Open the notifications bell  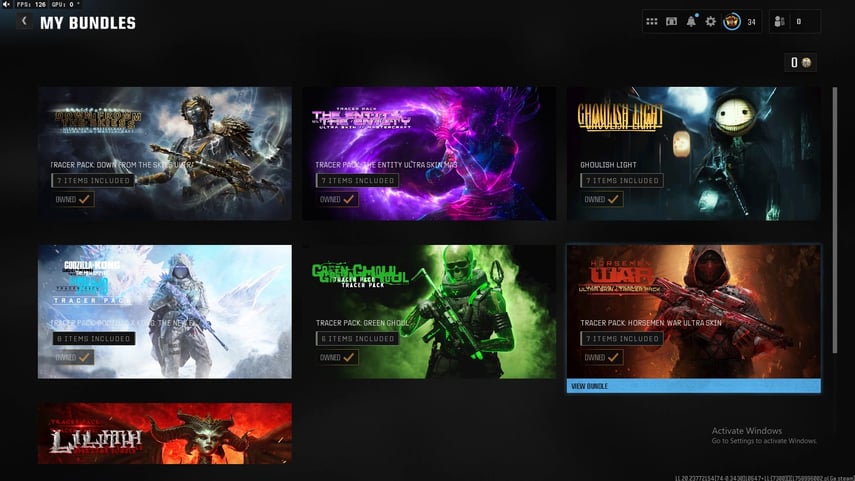[691, 21]
